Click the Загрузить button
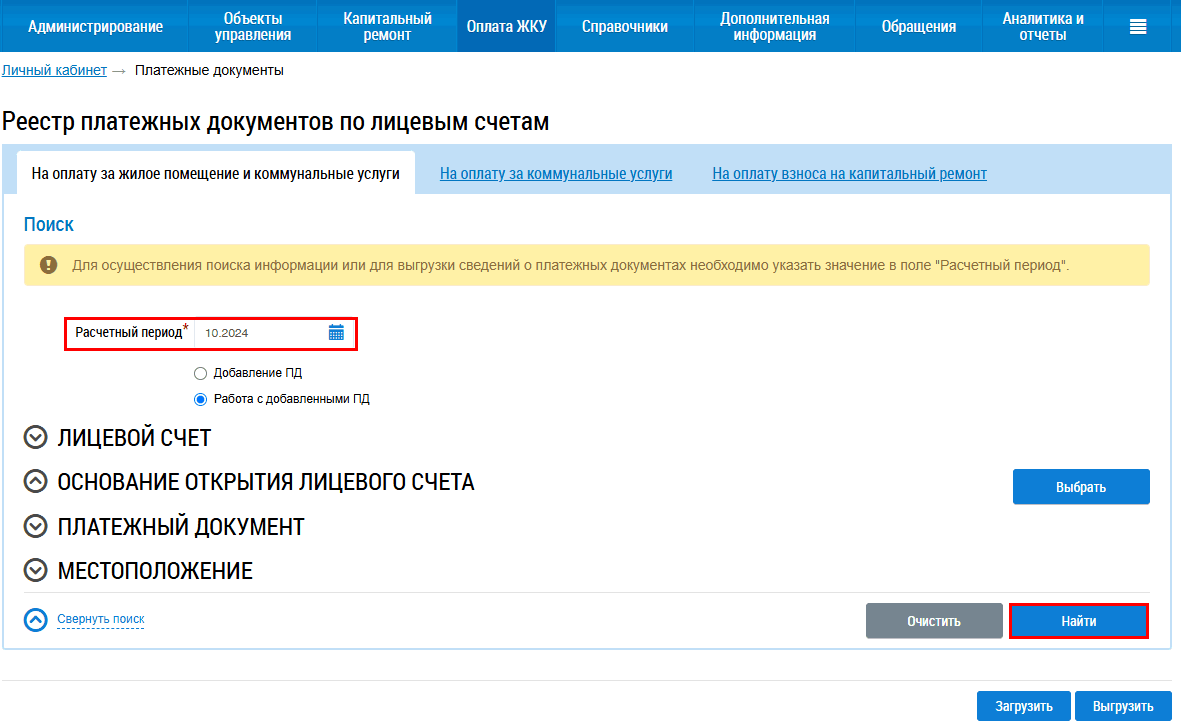1181x728 pixels. [1023, 706]
